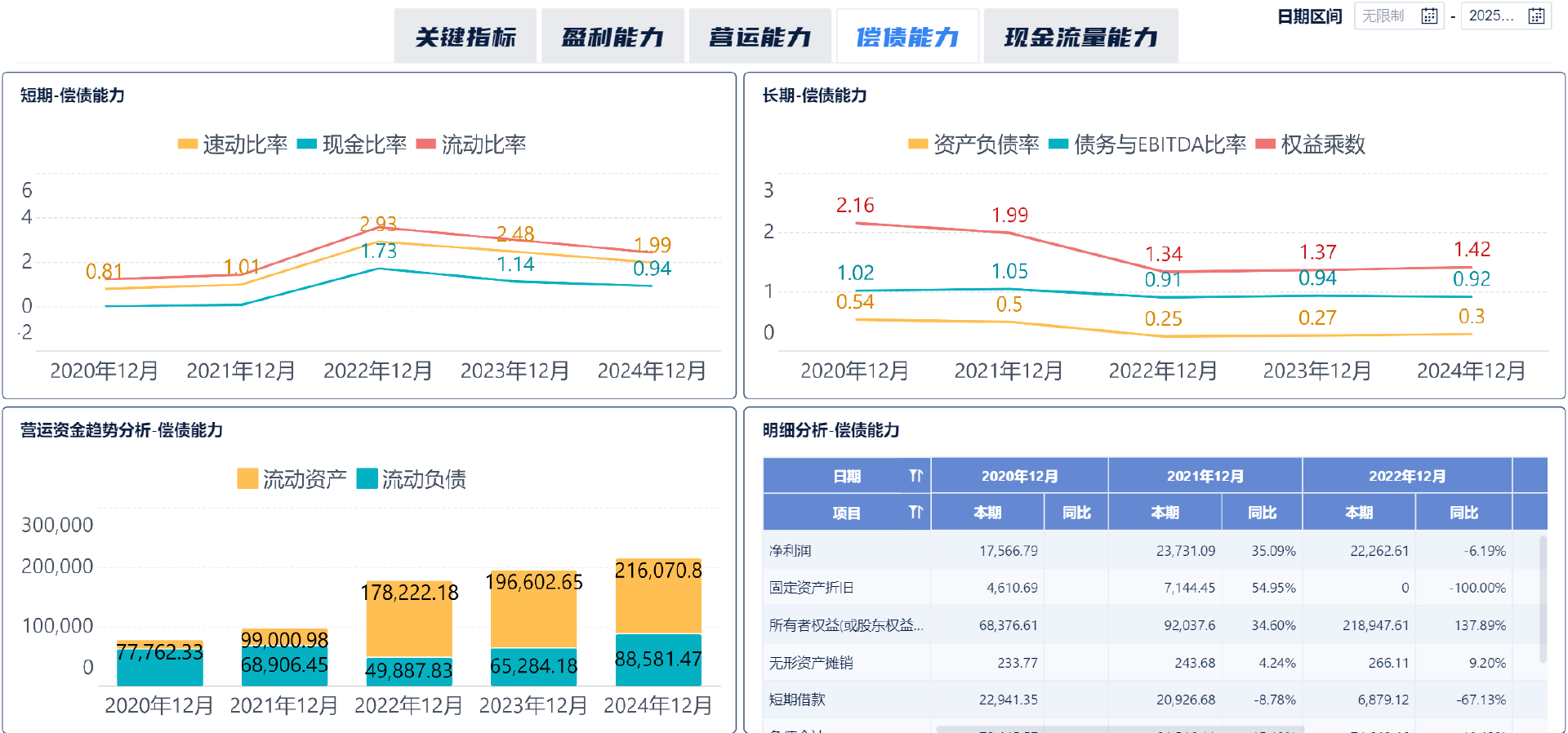Open the 营运能力 tab
This screenshot has width=1568, height=733.
[x=760, y=37]
